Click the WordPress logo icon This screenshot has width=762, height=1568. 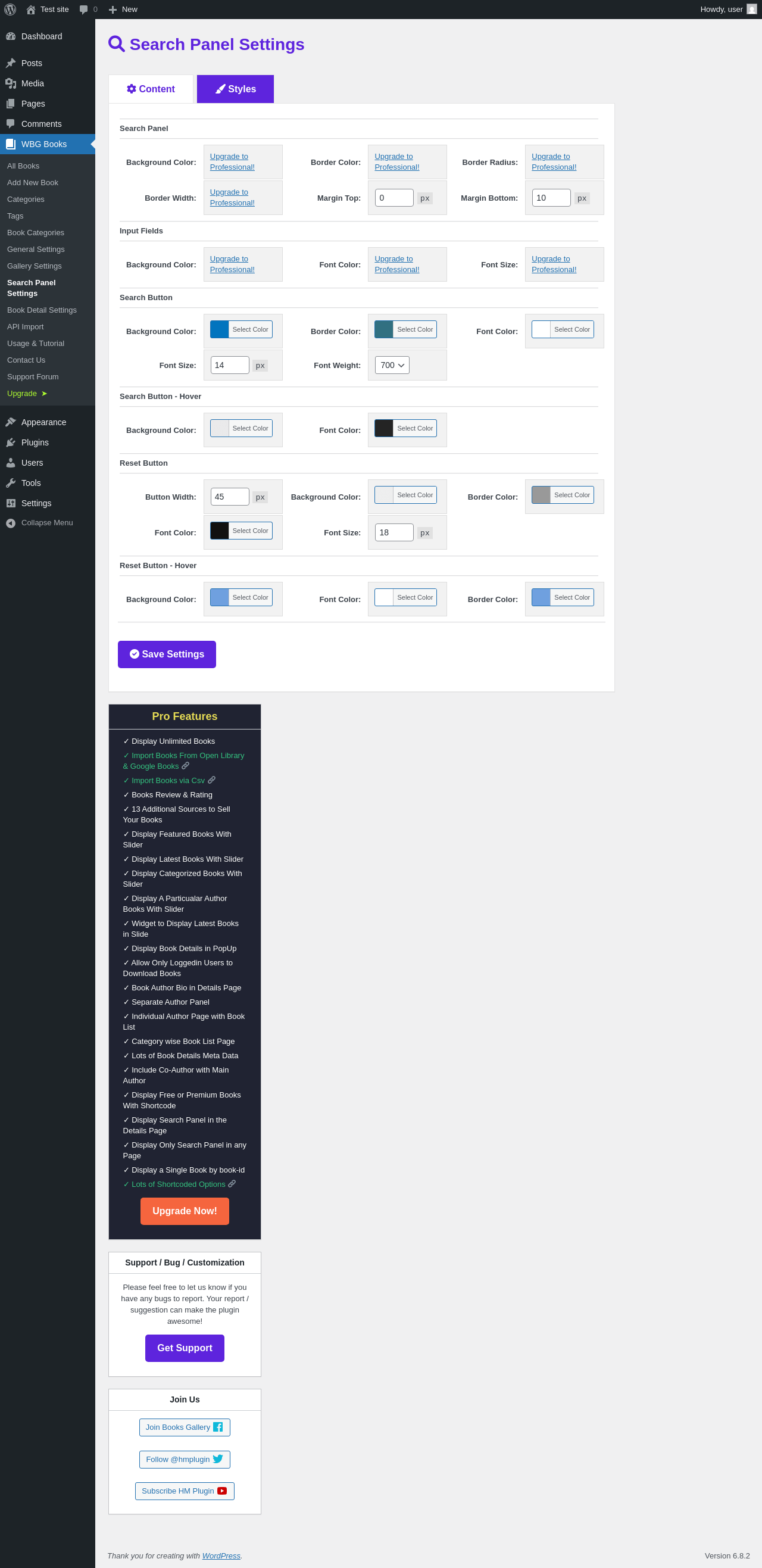pyautogui.click(x=10, y=9)
